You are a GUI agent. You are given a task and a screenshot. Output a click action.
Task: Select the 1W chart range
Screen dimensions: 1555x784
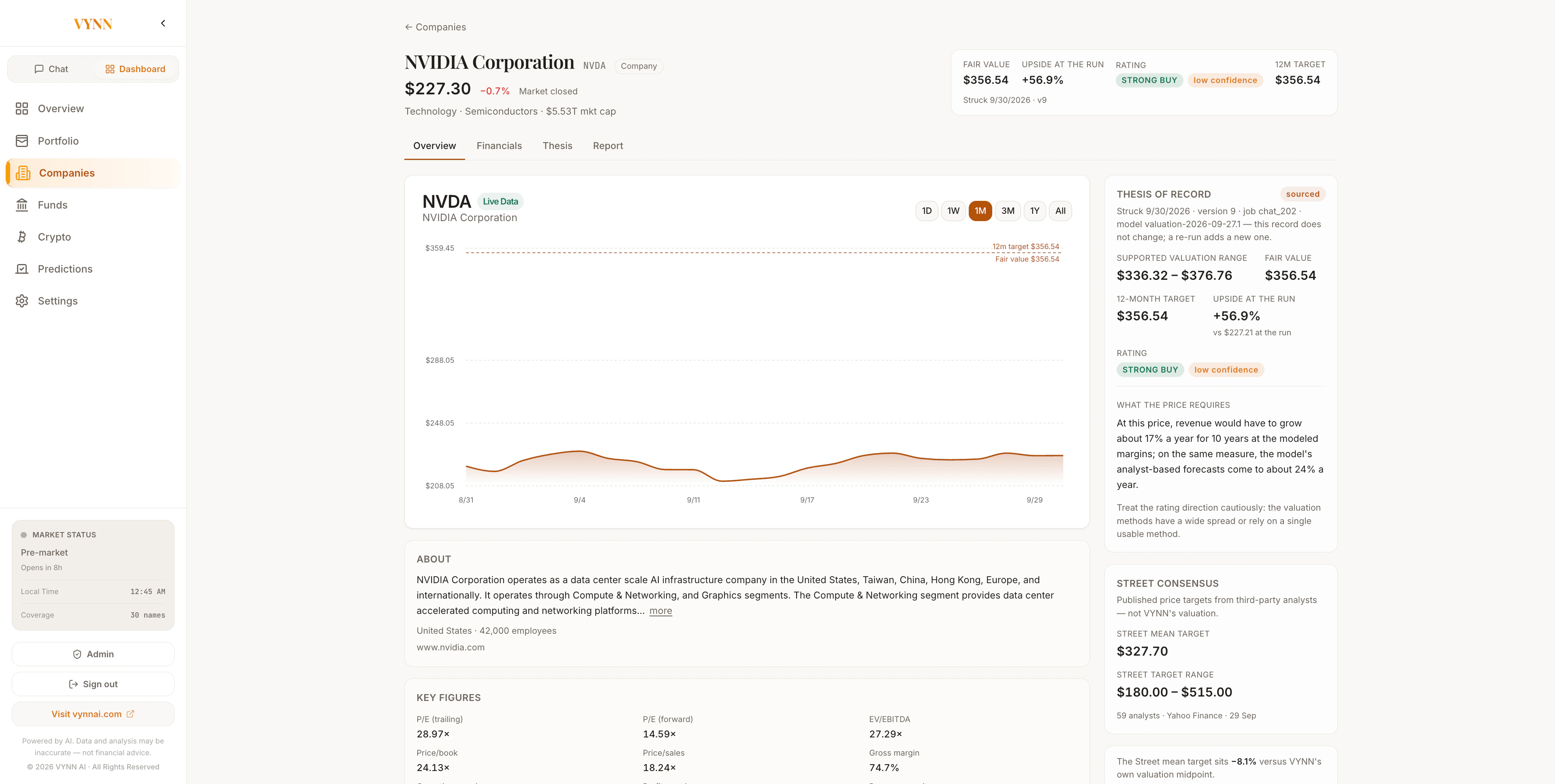953,211
